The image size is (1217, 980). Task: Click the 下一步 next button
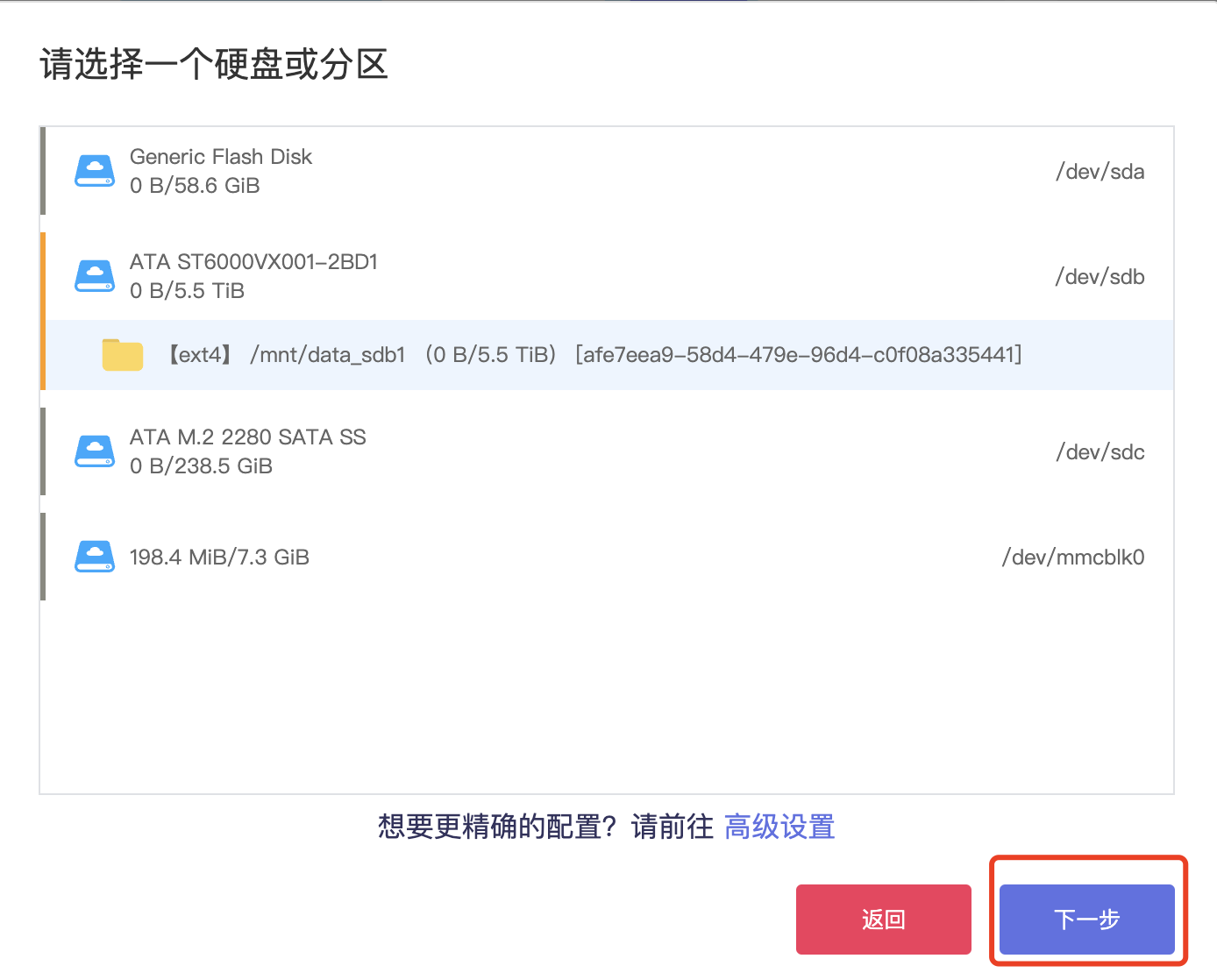(x=1086, y=920)
